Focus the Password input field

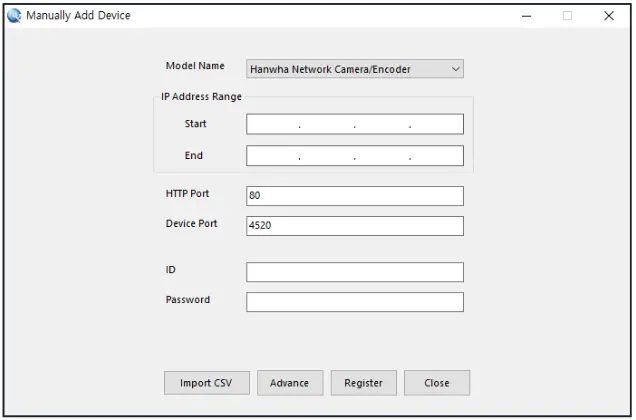tap(355, 302)
